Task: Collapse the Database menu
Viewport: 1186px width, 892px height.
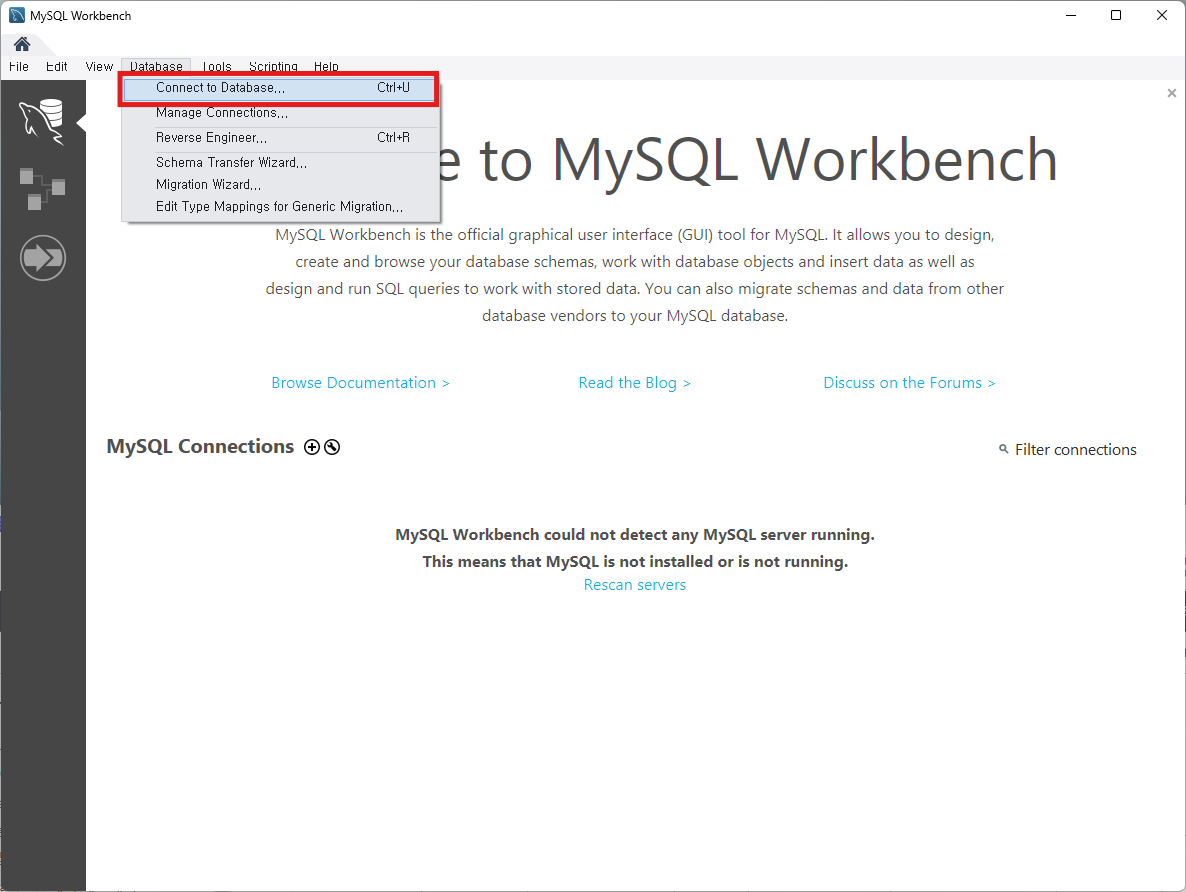Action: pos(156,67)
